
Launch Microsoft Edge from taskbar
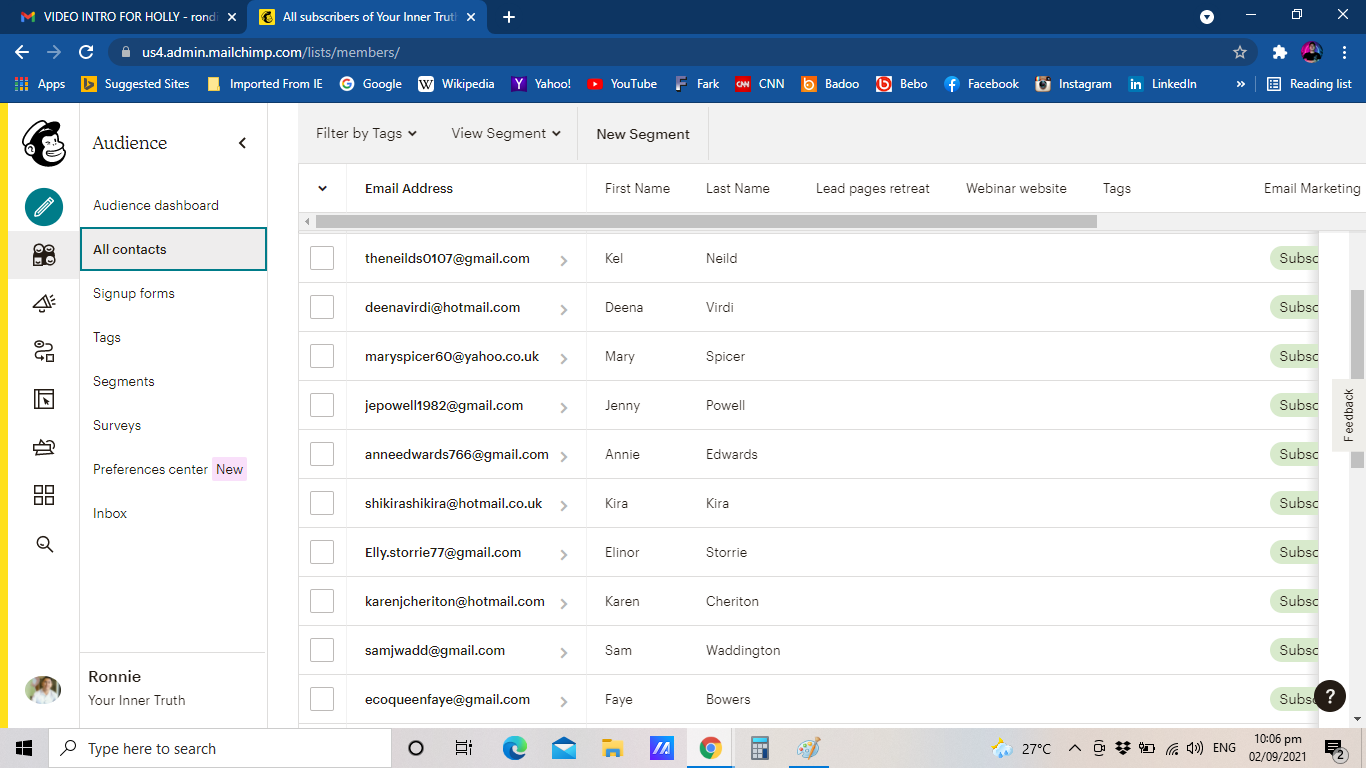click(514, 748)
